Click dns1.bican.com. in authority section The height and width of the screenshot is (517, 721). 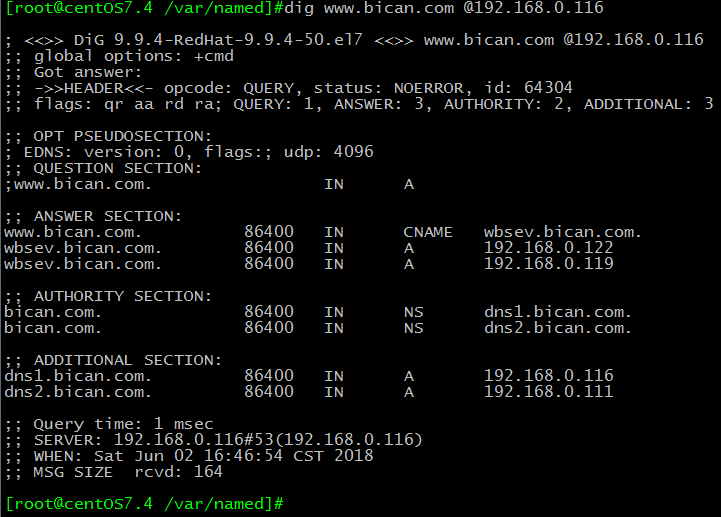click(558, 312)
